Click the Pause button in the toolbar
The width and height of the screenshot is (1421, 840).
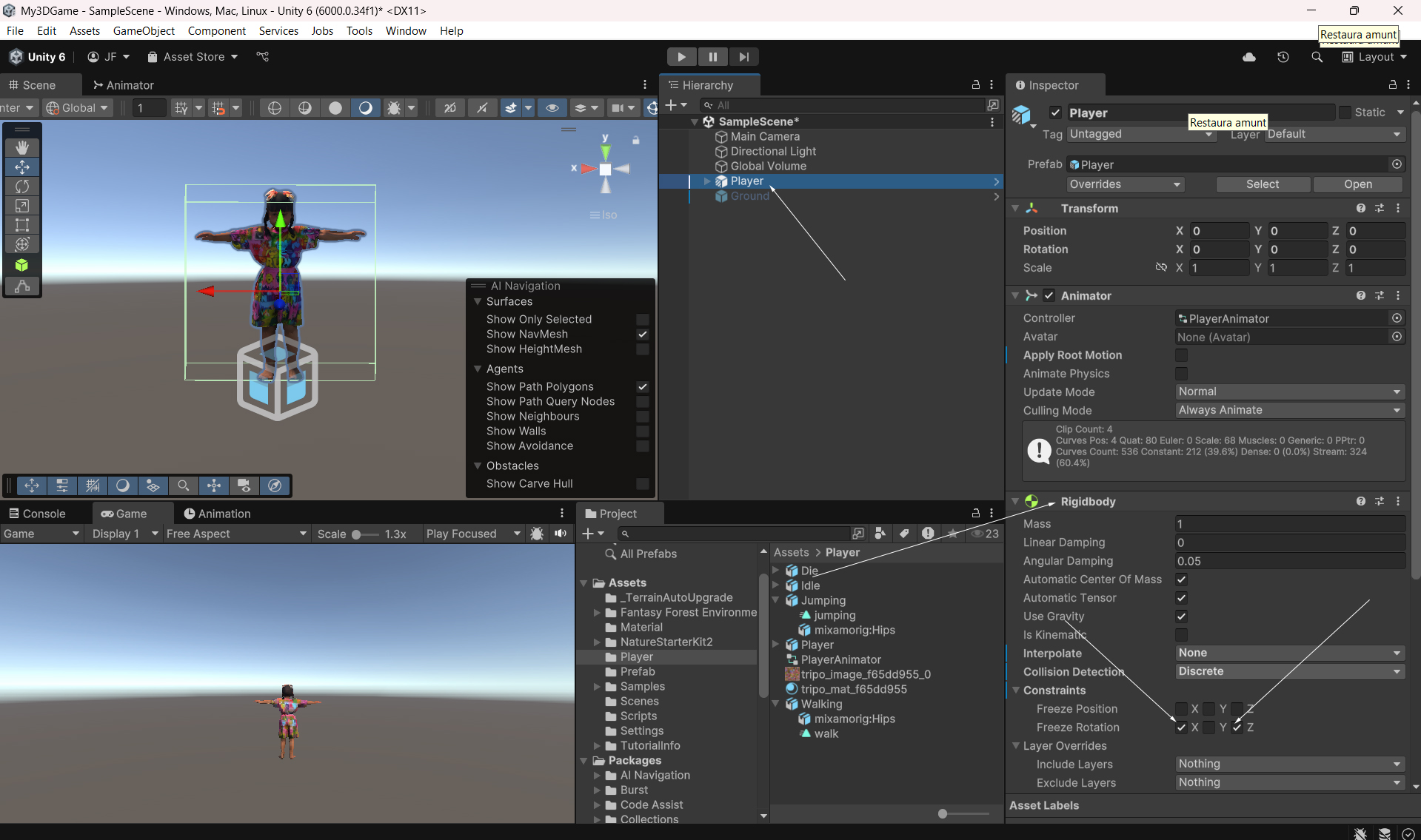tap(712, 57)
